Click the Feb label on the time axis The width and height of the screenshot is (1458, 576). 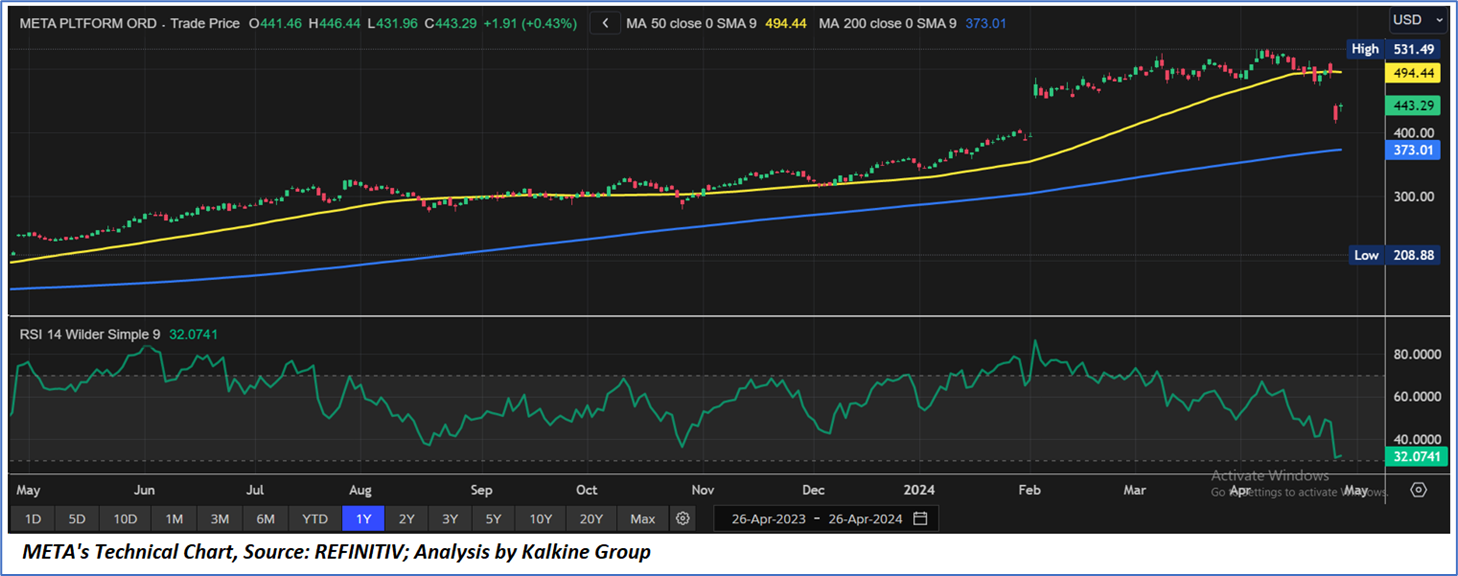click(x=1028, y=490)
